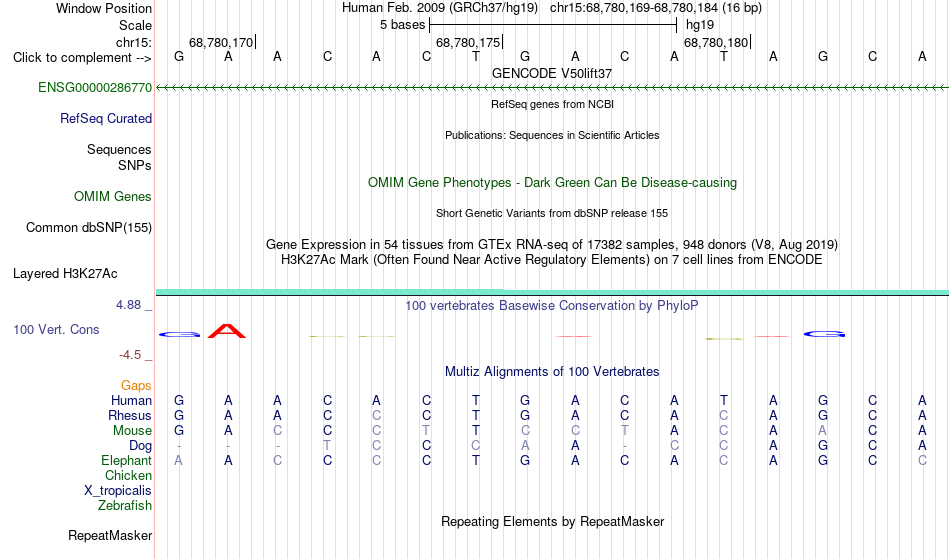The image size is (950, 559).
Task: Select the Human species row label
Action: pyautogui.click(x=131, y=401)
